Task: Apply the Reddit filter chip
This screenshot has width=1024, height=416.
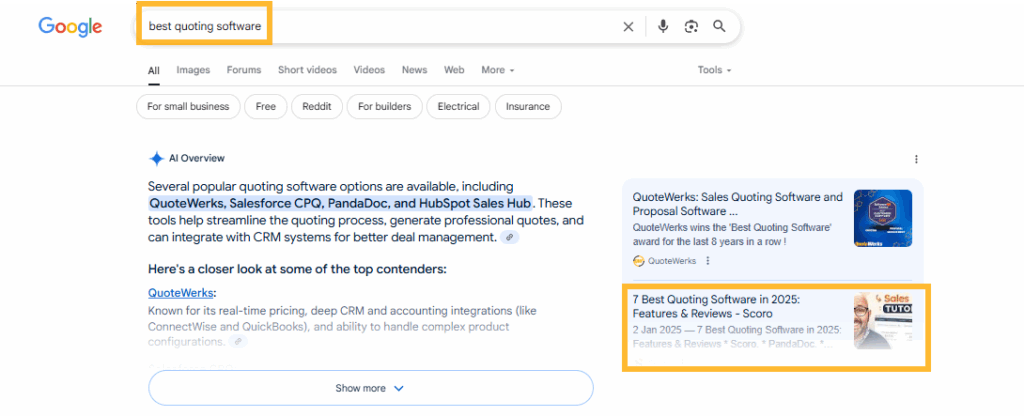Action: coord(318,106)
